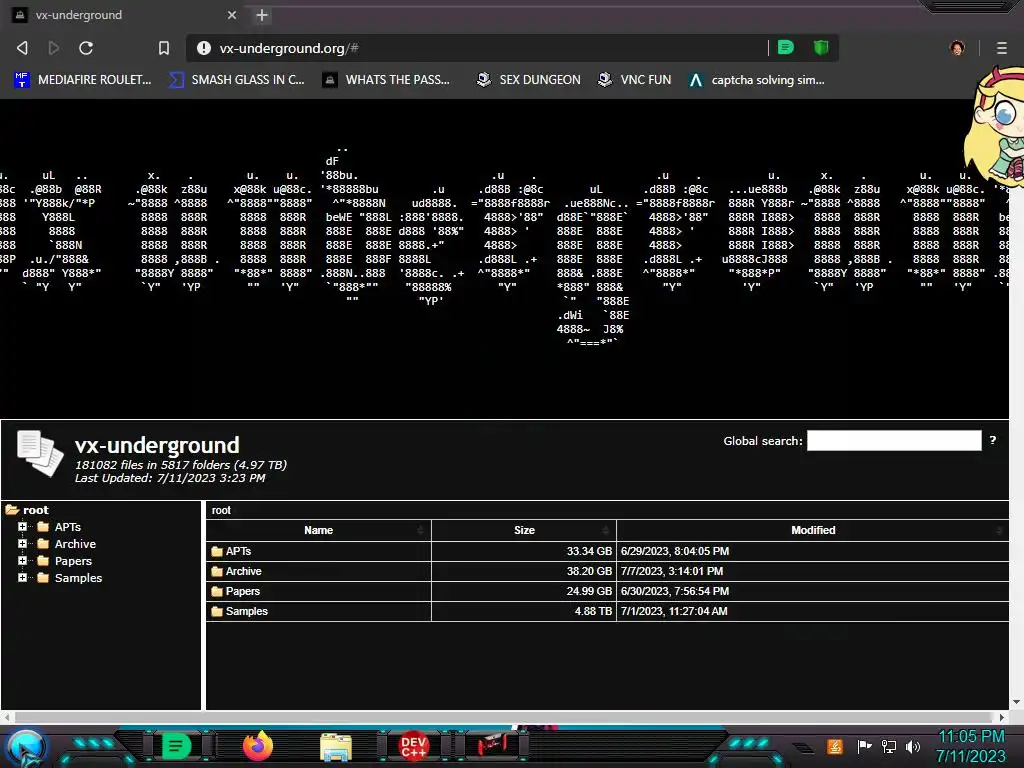This screenshot has height=768, width=1024.
Task: Open the green chat app on taskbar
Action: click(176, 746)
